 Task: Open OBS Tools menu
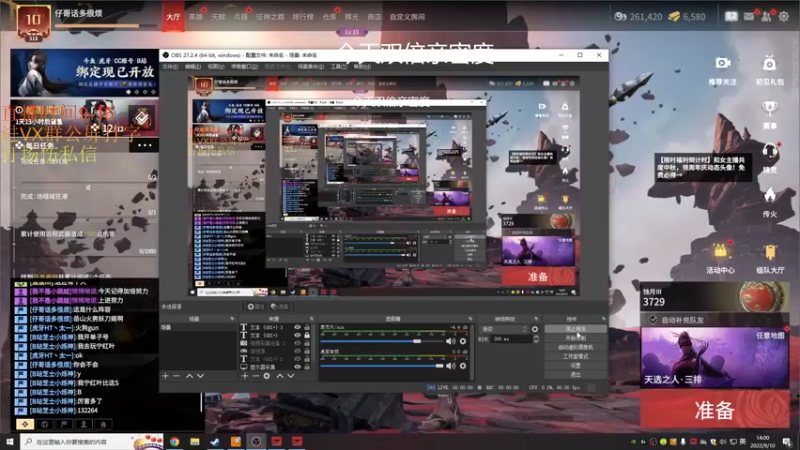[338, 67]
